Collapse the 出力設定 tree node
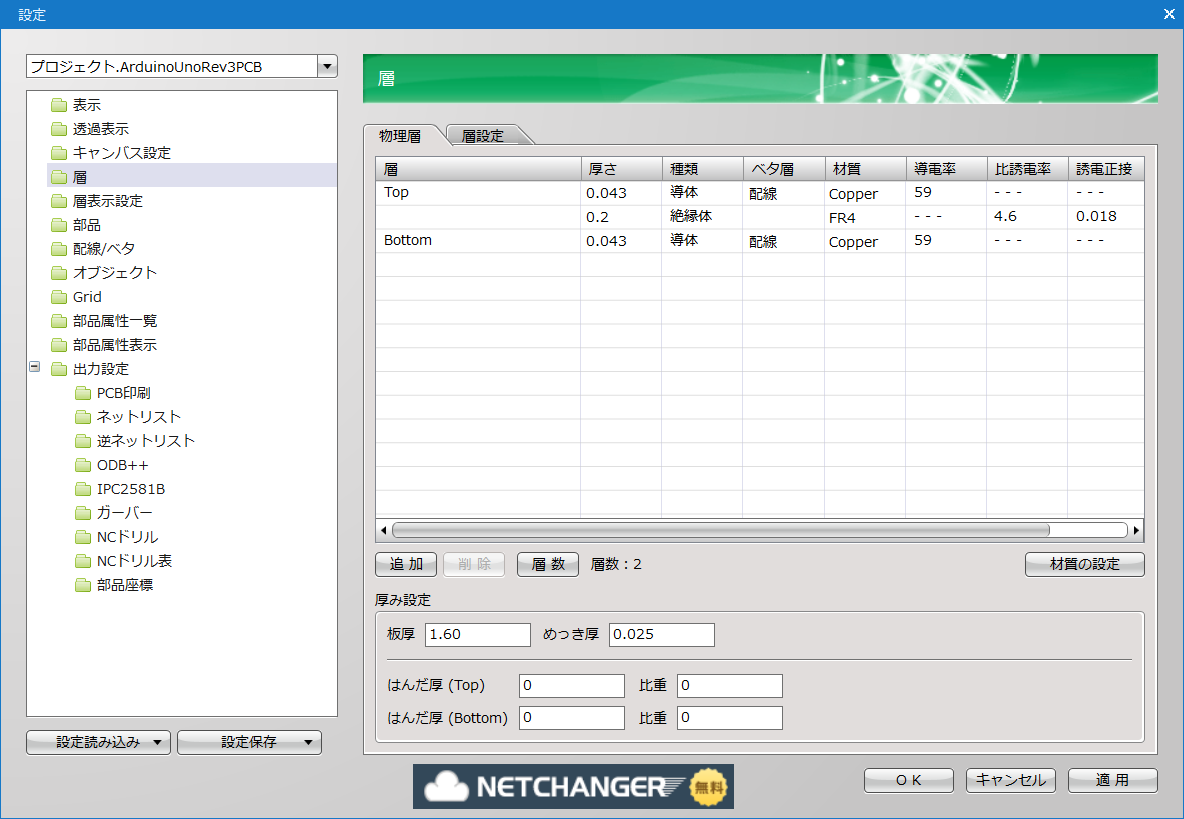This screenshot has height=819, width=1184. 35,368
